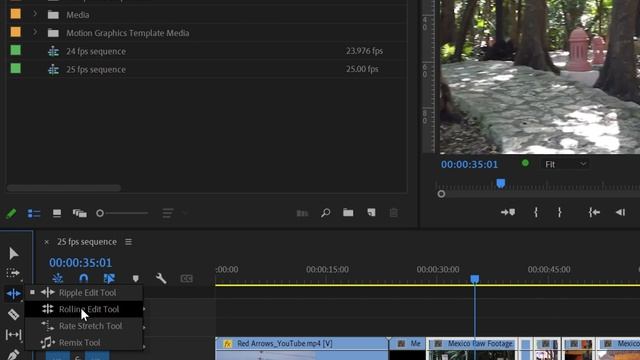Image resolution: width=640 pixels, height=360 pixels.
Task: Click orange label swatch for Media
Action: point(16,14)
